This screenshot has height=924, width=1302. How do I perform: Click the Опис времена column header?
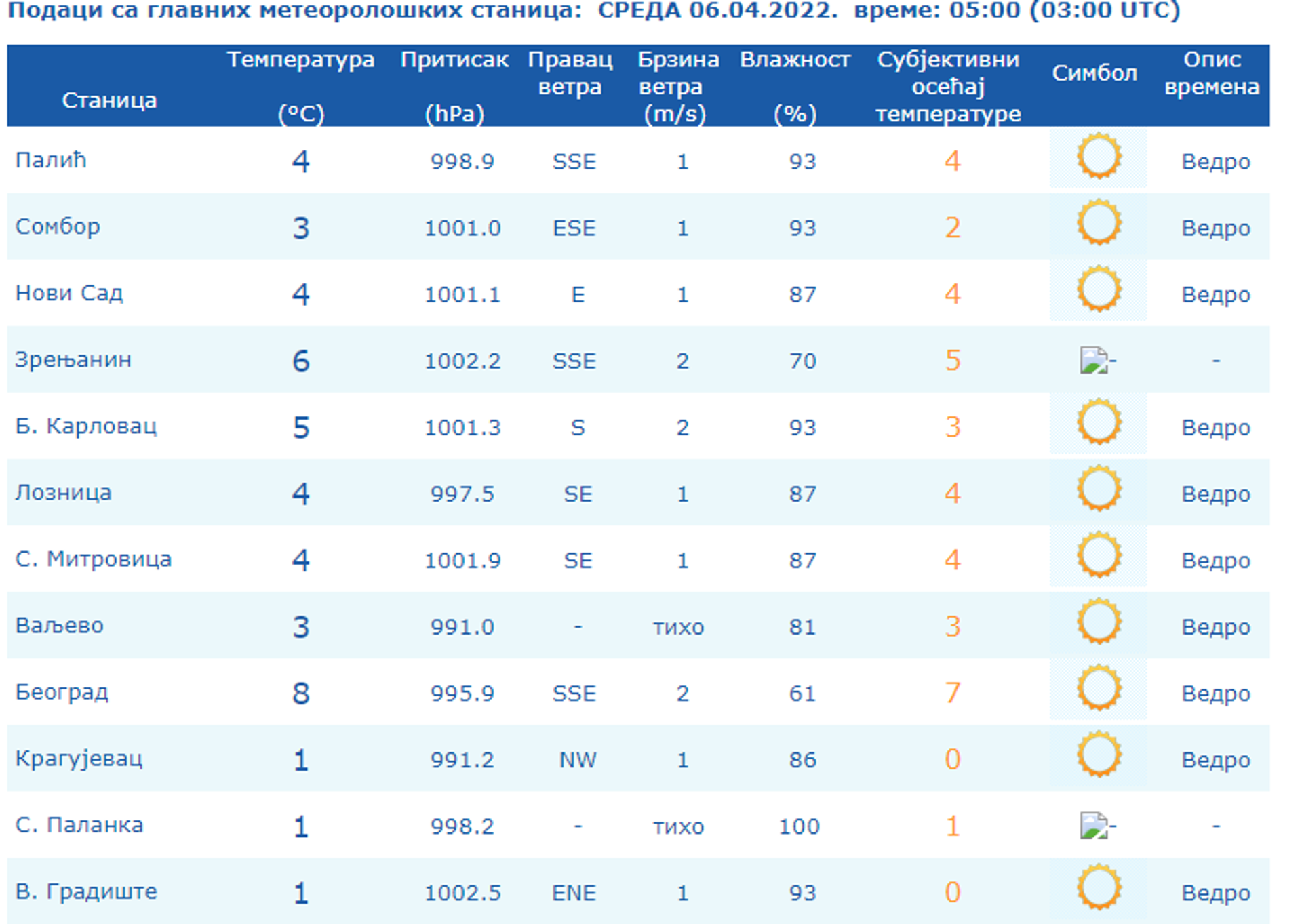click(1212, 73)
